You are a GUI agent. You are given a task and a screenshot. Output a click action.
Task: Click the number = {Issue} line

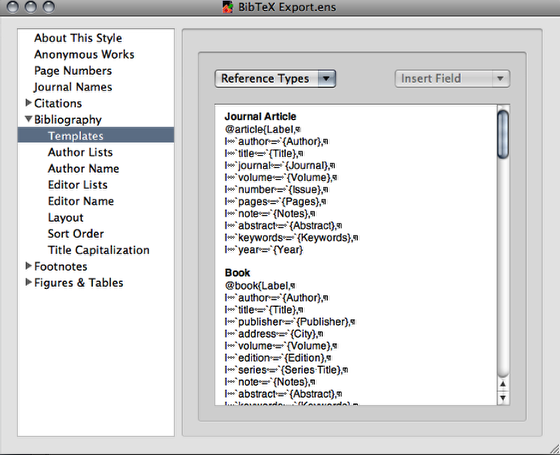click(276, 190)
